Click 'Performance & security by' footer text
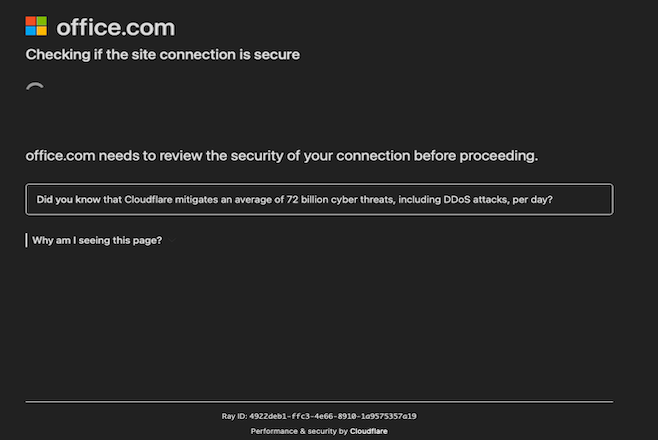The image size is (658, 440). (x=299, y=431)
